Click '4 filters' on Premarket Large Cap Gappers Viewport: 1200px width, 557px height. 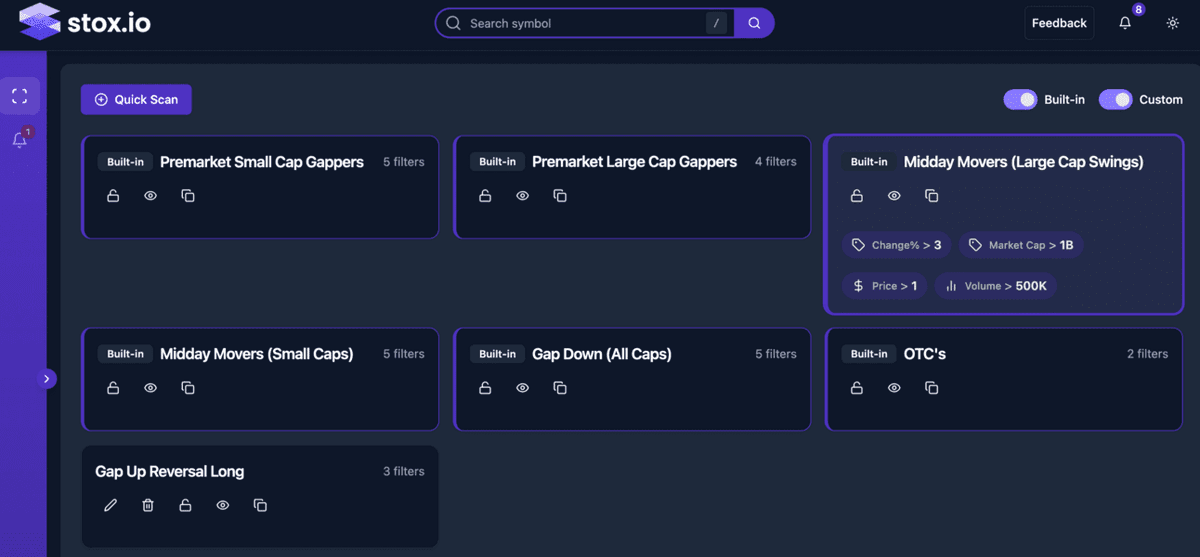(776, 162)
